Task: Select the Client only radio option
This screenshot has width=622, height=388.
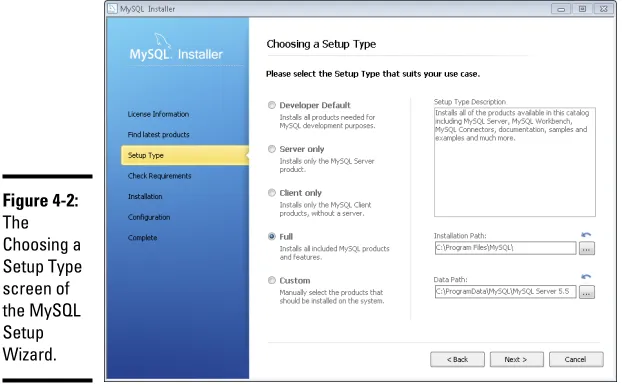Action: pyautogui.click(x=271, y=193)
